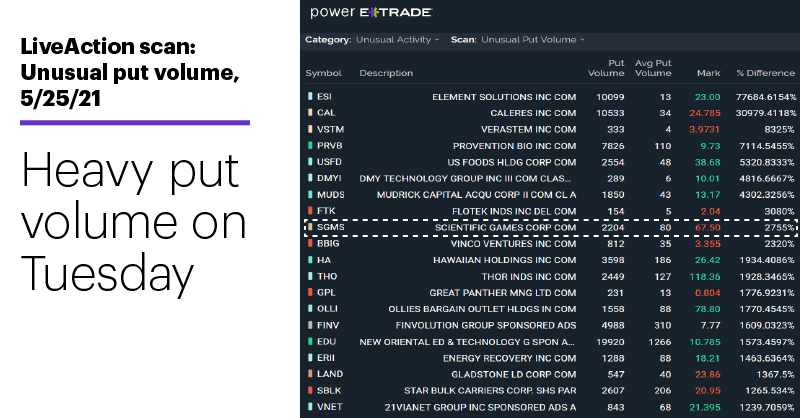Click CALERES INC COM description
The width and height of the screenshot is (800, 418).
[x=533, y=113]
